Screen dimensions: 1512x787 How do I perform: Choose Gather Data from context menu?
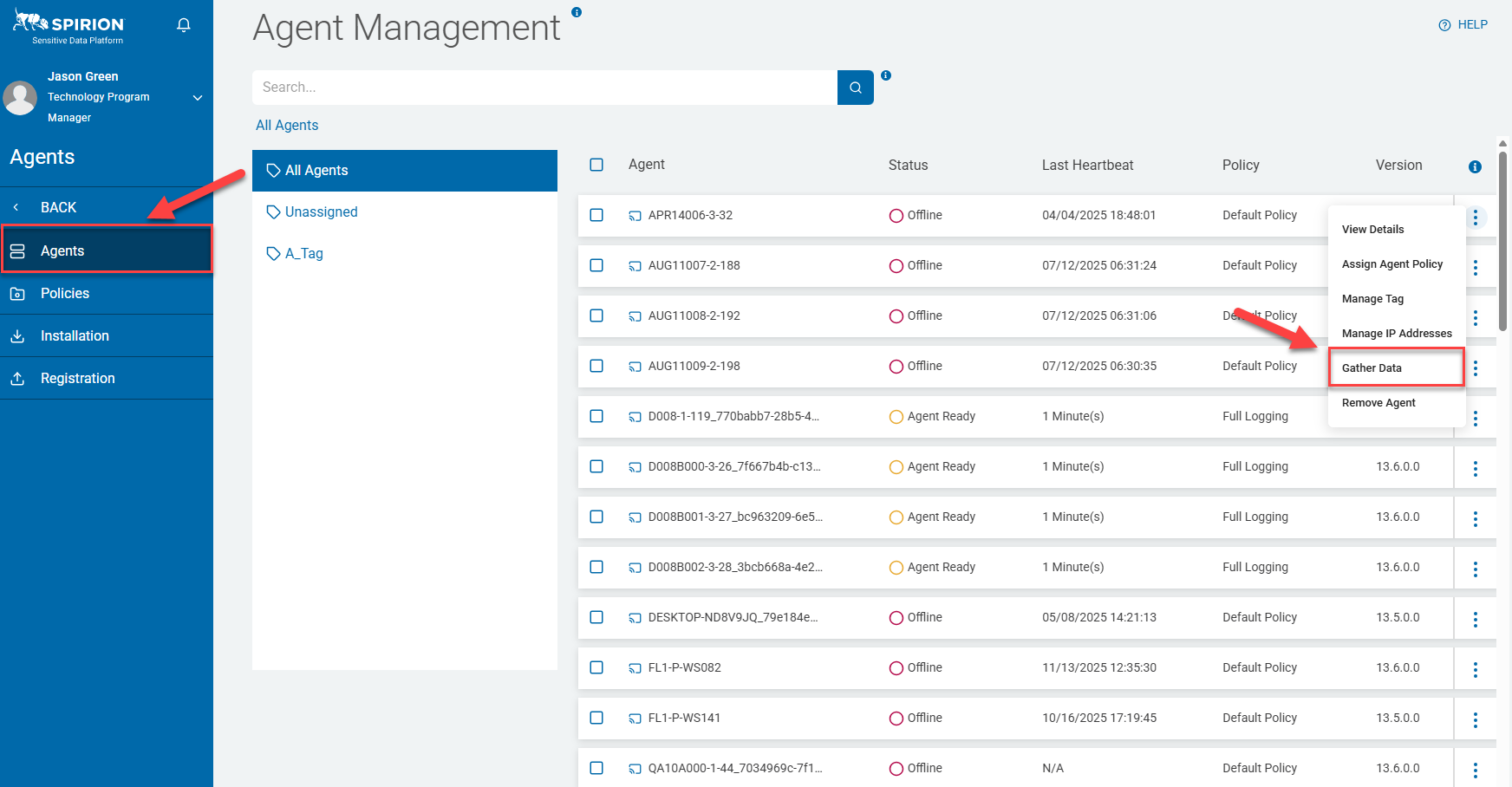pos(1372,367)
